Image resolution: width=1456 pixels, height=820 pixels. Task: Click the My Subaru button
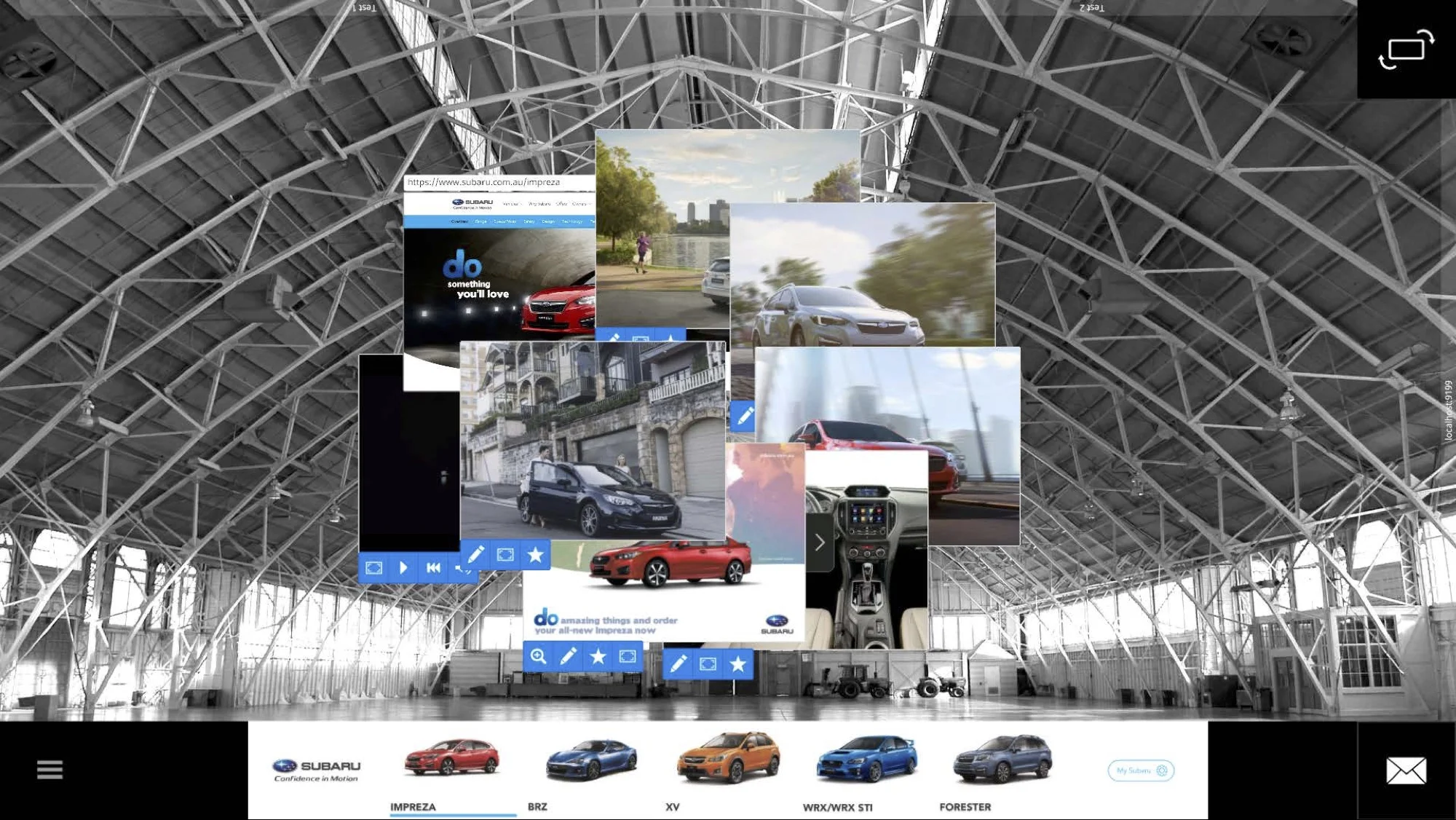click(x=1141, y=770)
